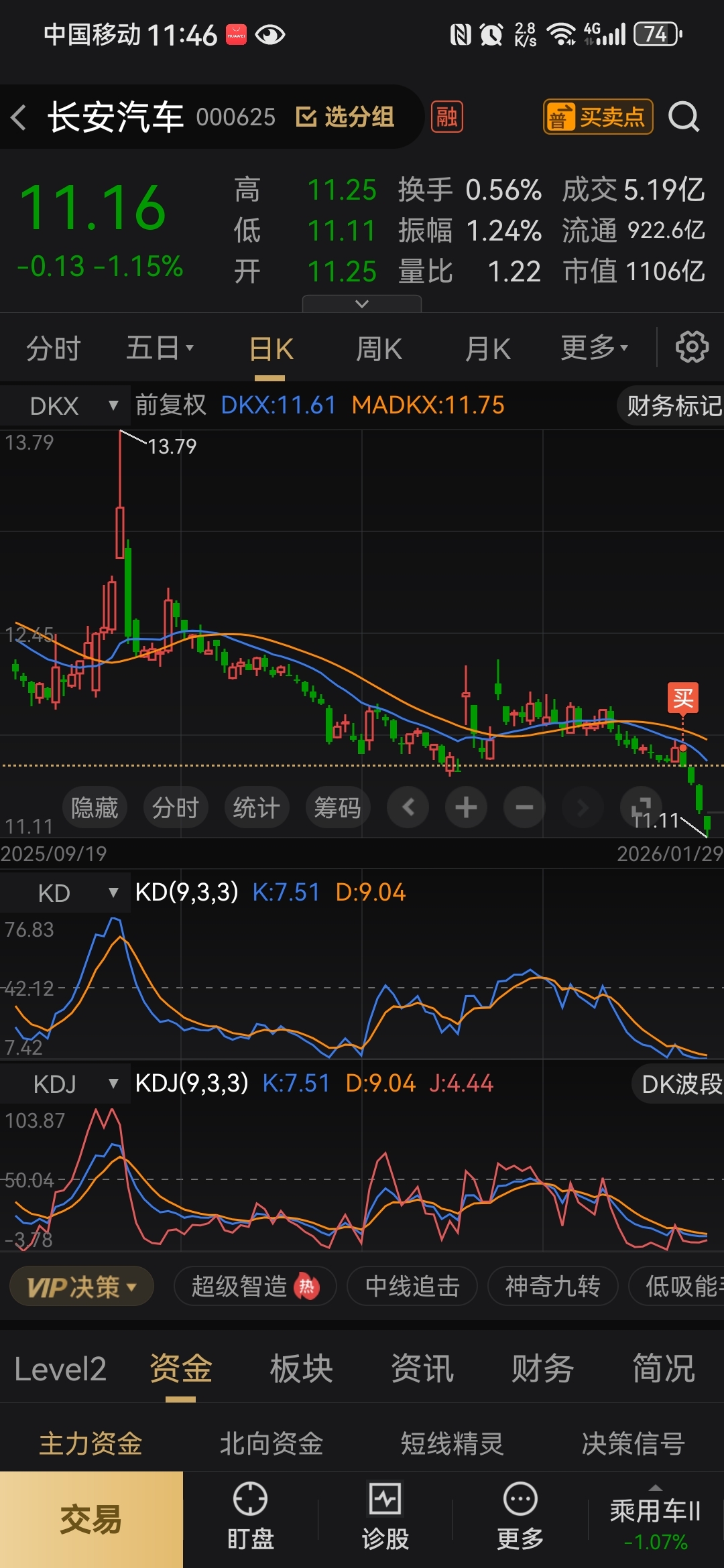Tap the NFC icon in status bar

[461, 34]
